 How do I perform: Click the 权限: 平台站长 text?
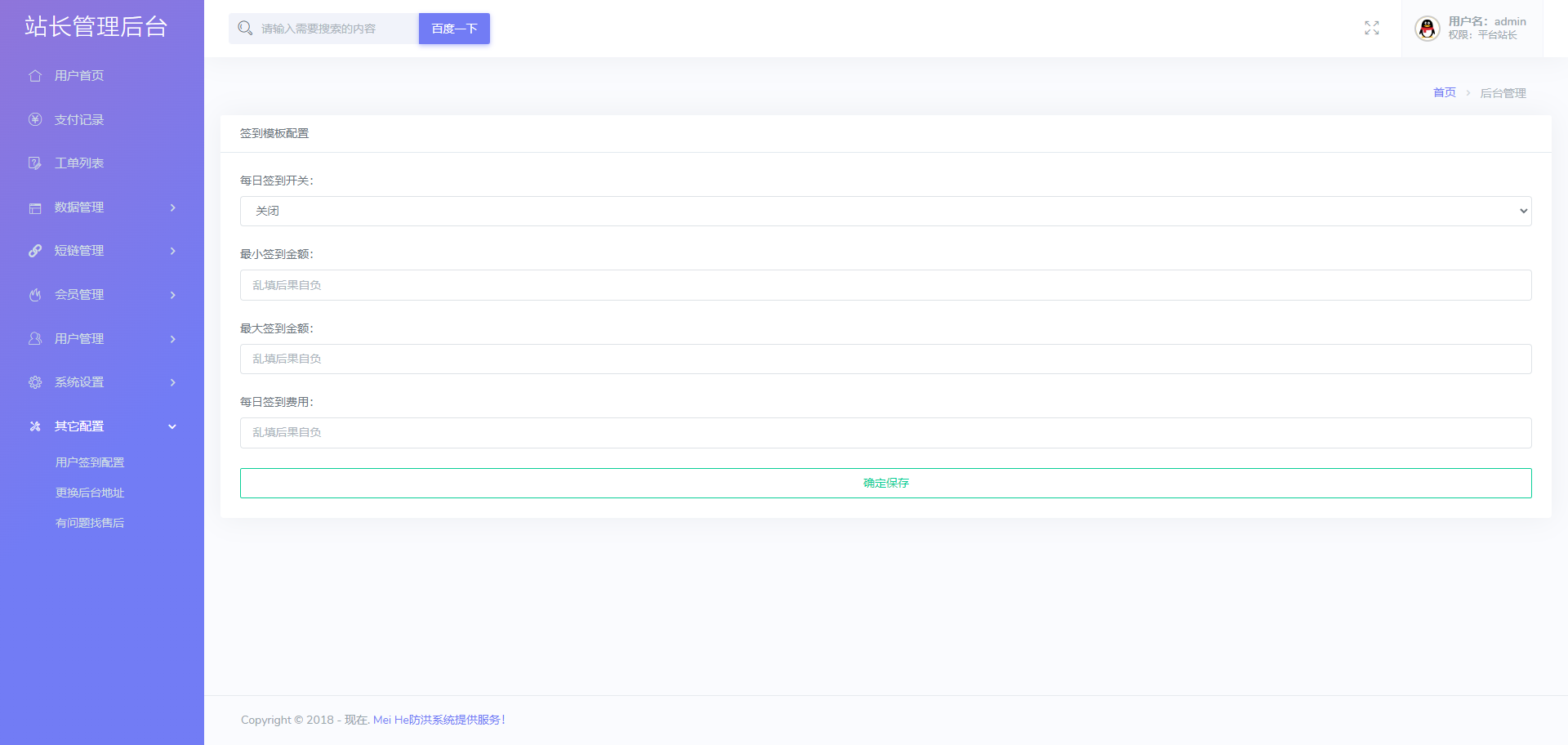[1482, 34]
